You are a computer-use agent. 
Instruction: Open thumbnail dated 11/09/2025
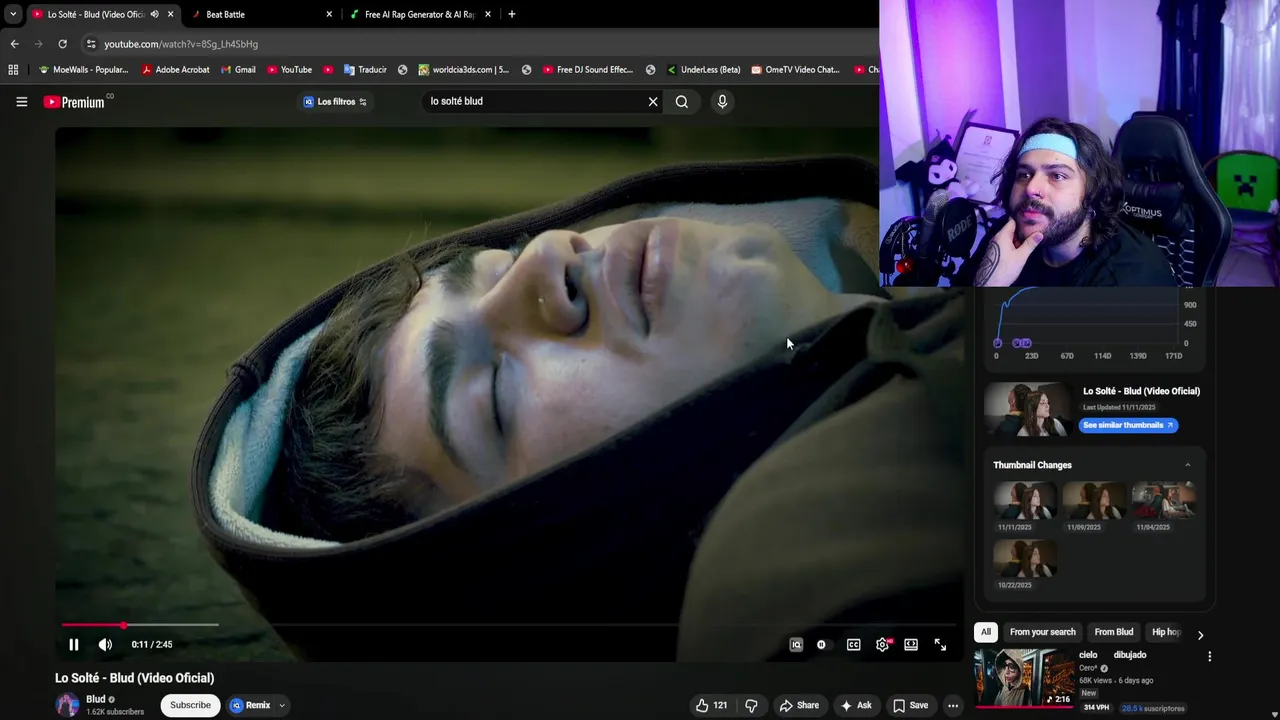tap(1094, 500)
